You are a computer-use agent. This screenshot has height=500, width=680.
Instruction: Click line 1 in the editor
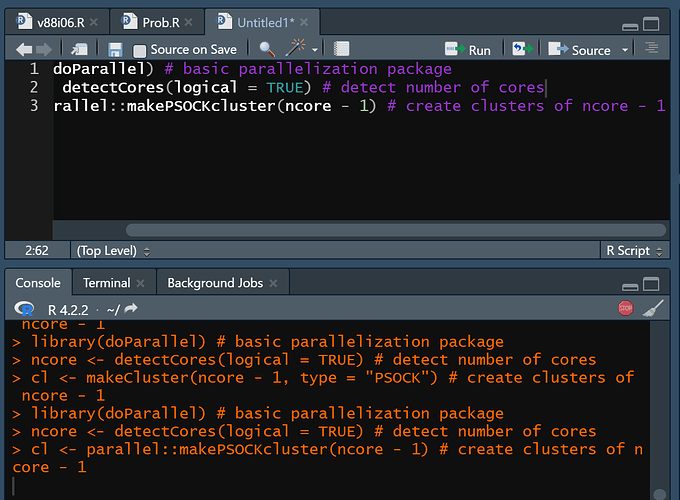pyautogui.click(x=252, y=69)
